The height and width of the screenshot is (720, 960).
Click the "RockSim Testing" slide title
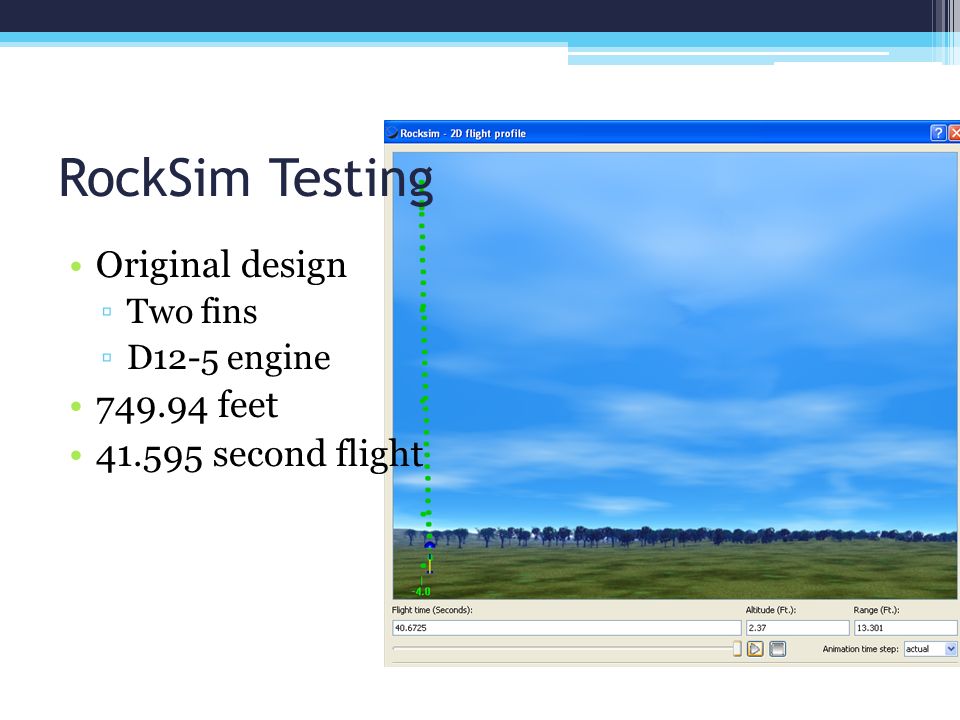click(x=246, y=179)
